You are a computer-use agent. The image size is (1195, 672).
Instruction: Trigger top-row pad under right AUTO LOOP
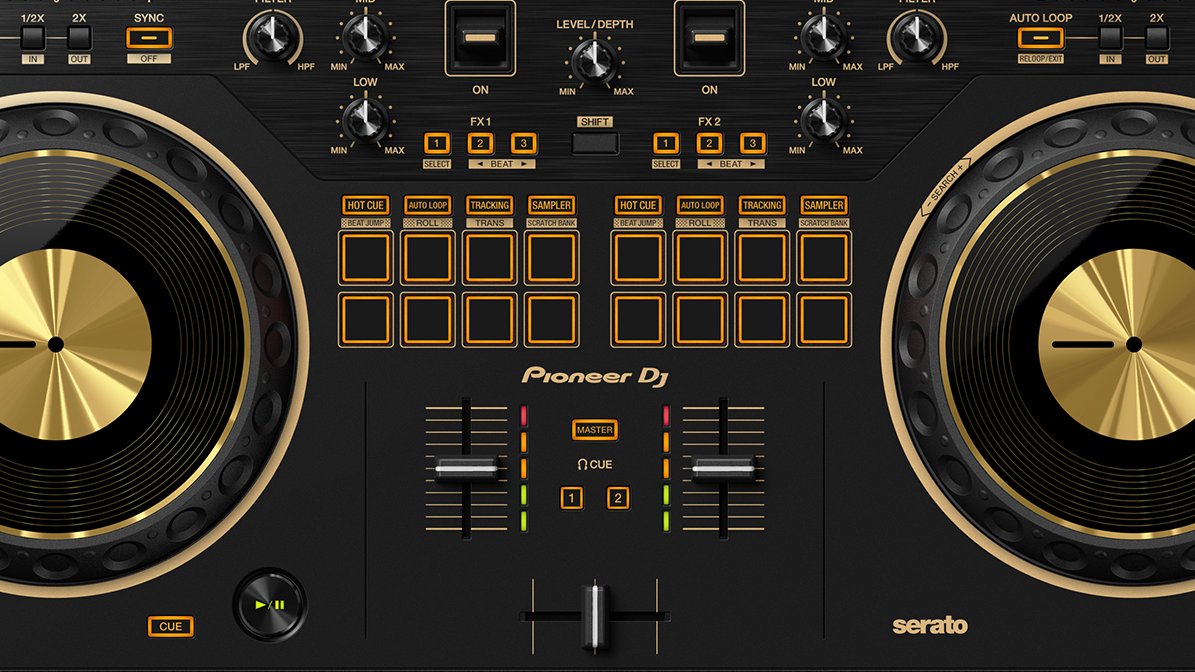(700, 258)
